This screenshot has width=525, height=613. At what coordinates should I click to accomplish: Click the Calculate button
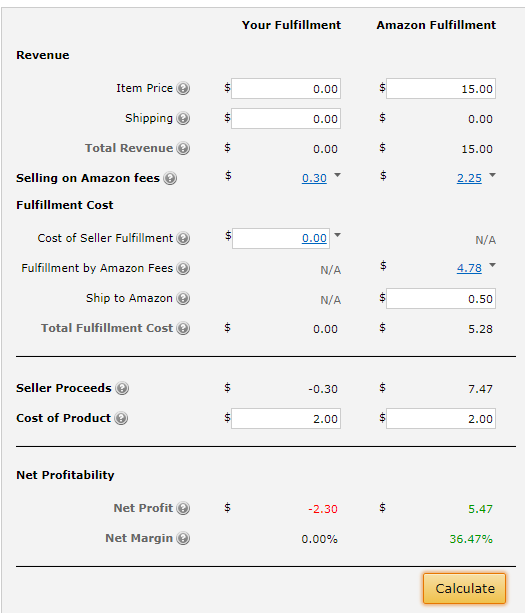(464, 588)
